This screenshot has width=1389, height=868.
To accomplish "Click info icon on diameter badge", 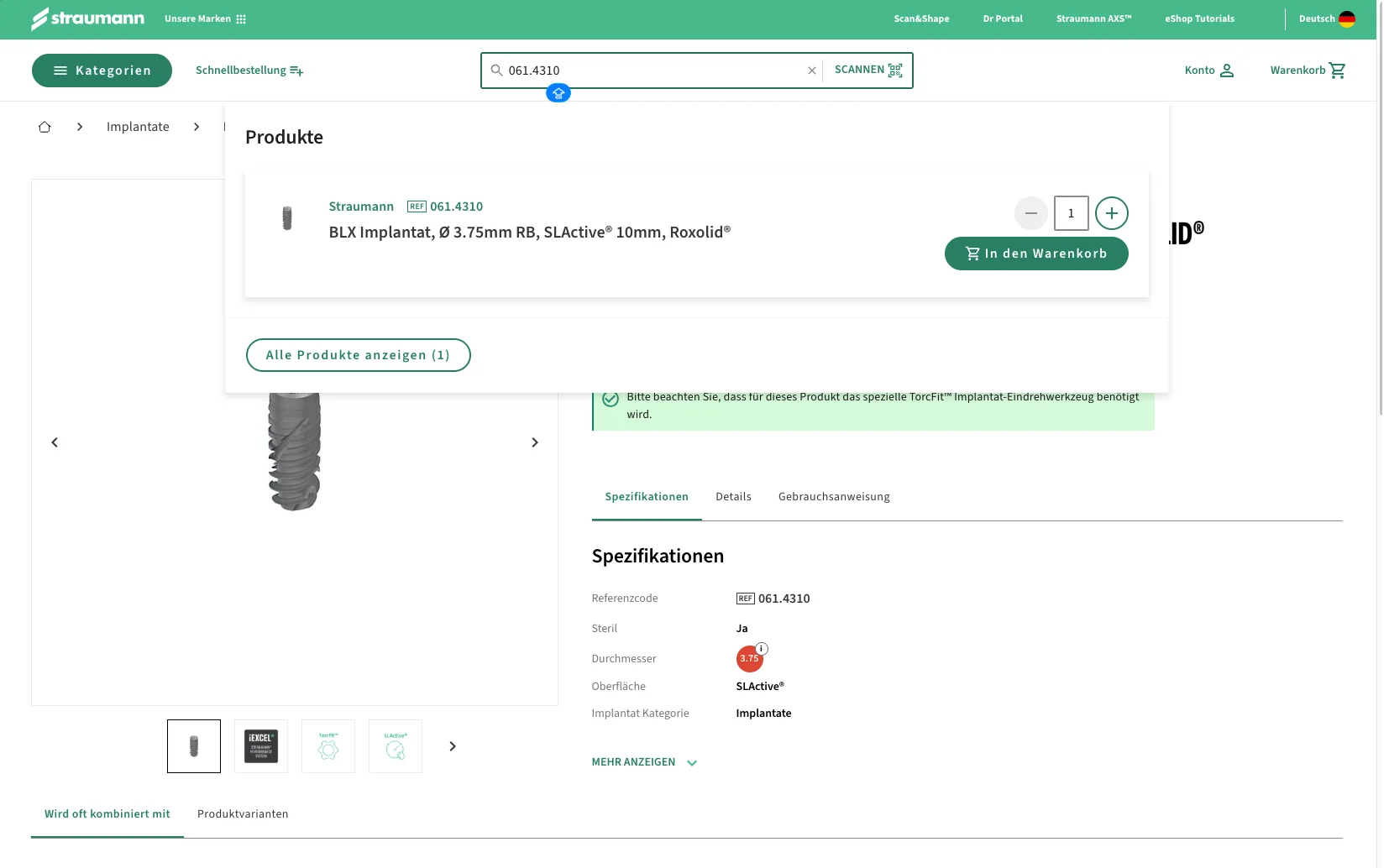I will point(762,649).
